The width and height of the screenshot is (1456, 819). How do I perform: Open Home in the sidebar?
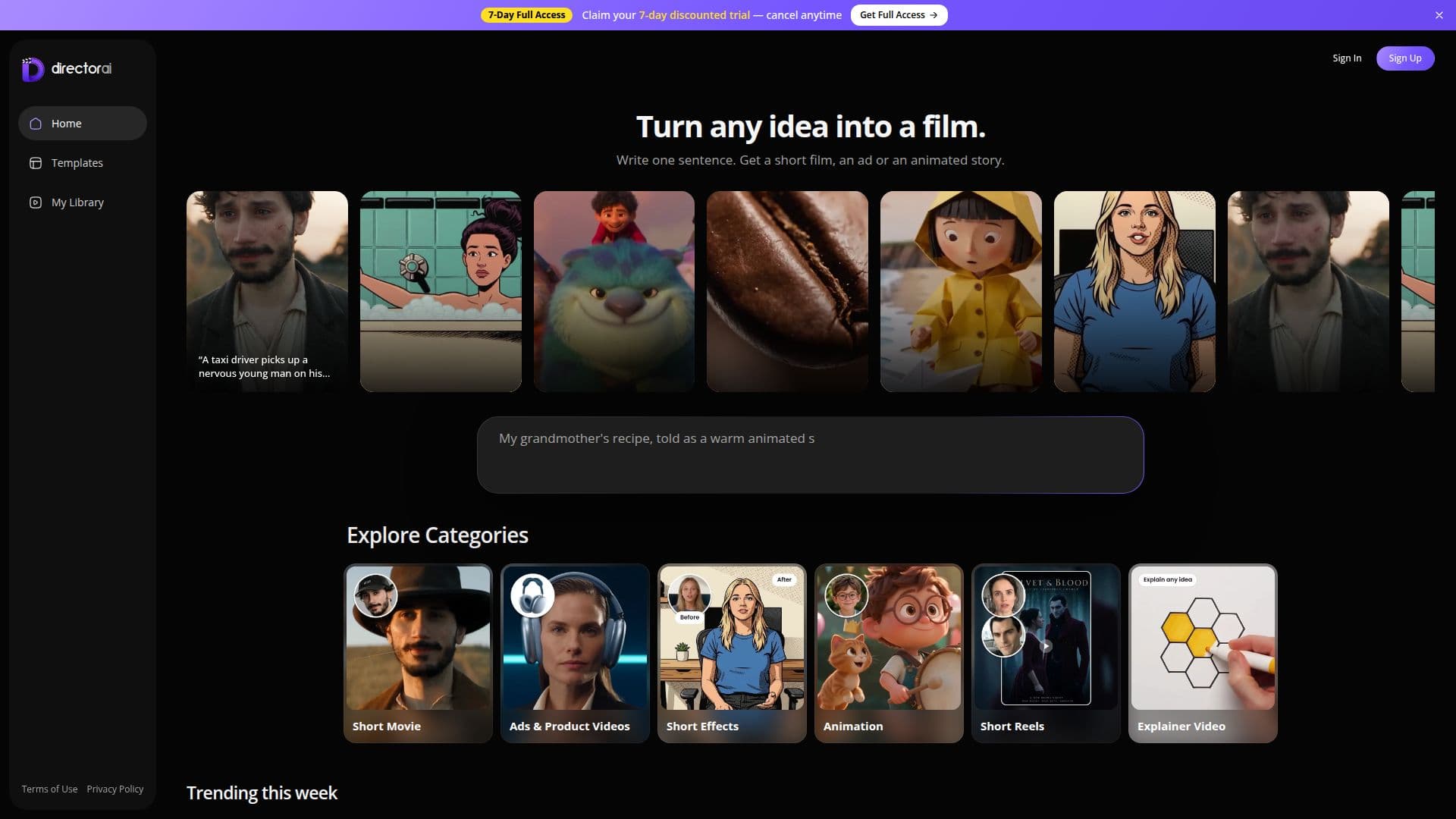point(83,124)
